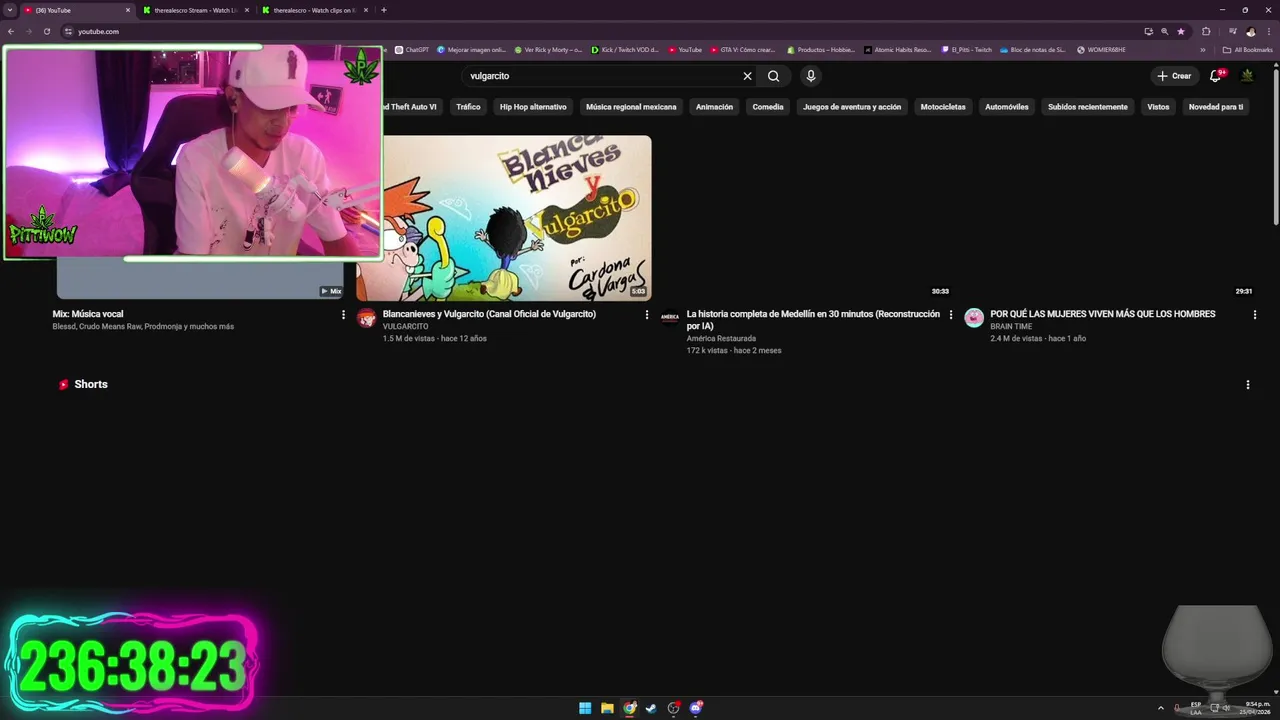The height and width of the screenshot is (720, 1280).
Task: Open the browser extensions puzzle icon
Action: tap(1206, 31)
